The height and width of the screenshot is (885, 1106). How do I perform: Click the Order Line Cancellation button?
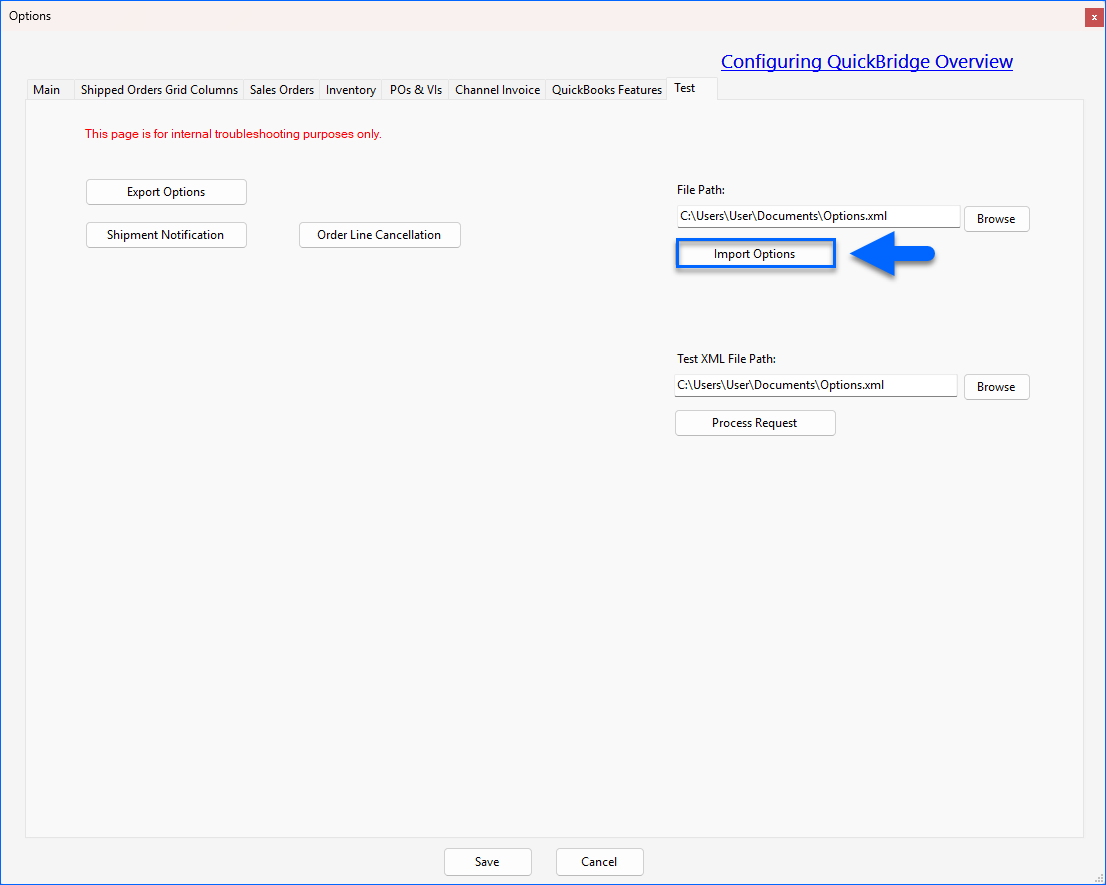point(379,235)
